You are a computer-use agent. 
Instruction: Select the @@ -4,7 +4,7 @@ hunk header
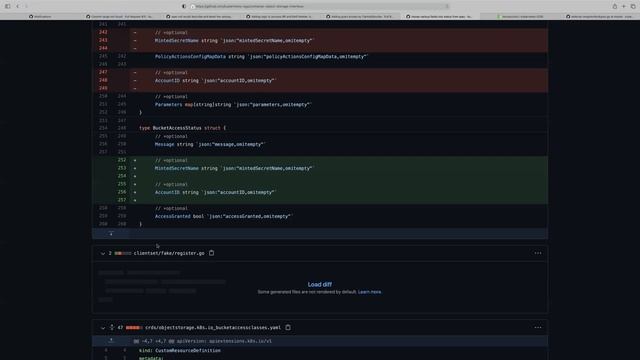[x=202, y=341]
